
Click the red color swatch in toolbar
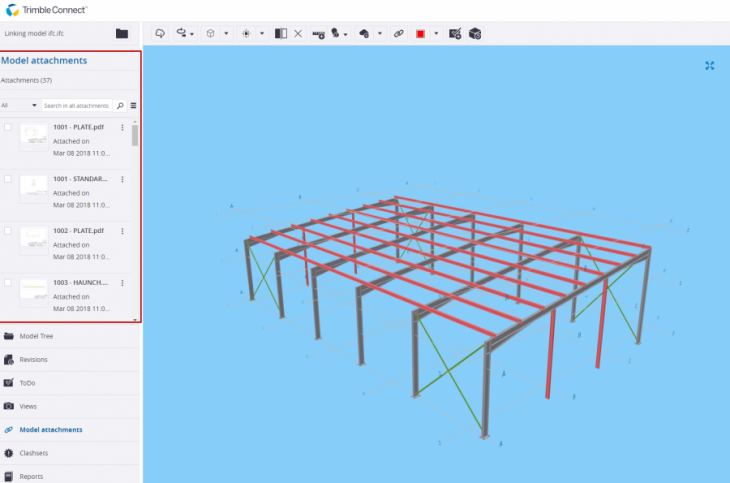420,33
